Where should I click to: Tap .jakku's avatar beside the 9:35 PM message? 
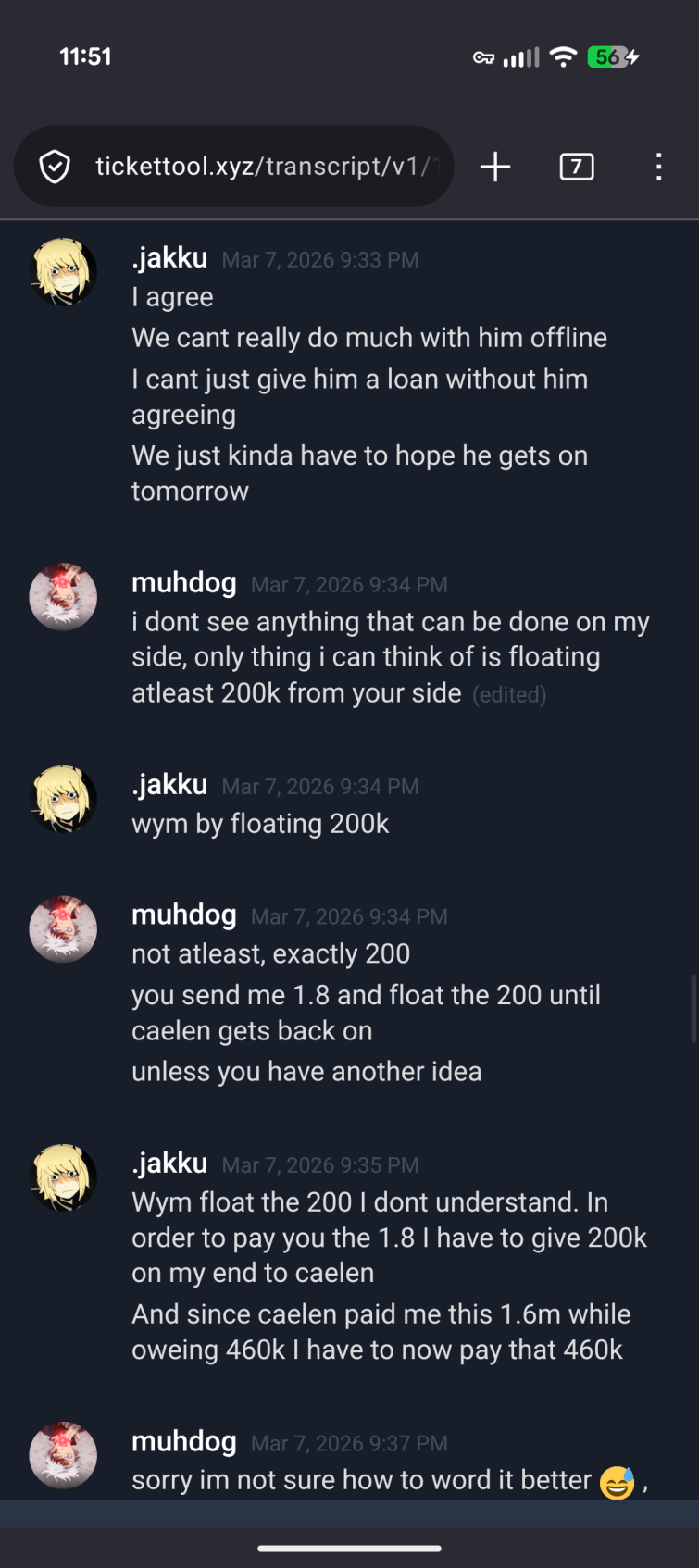tap(63, 1176)
